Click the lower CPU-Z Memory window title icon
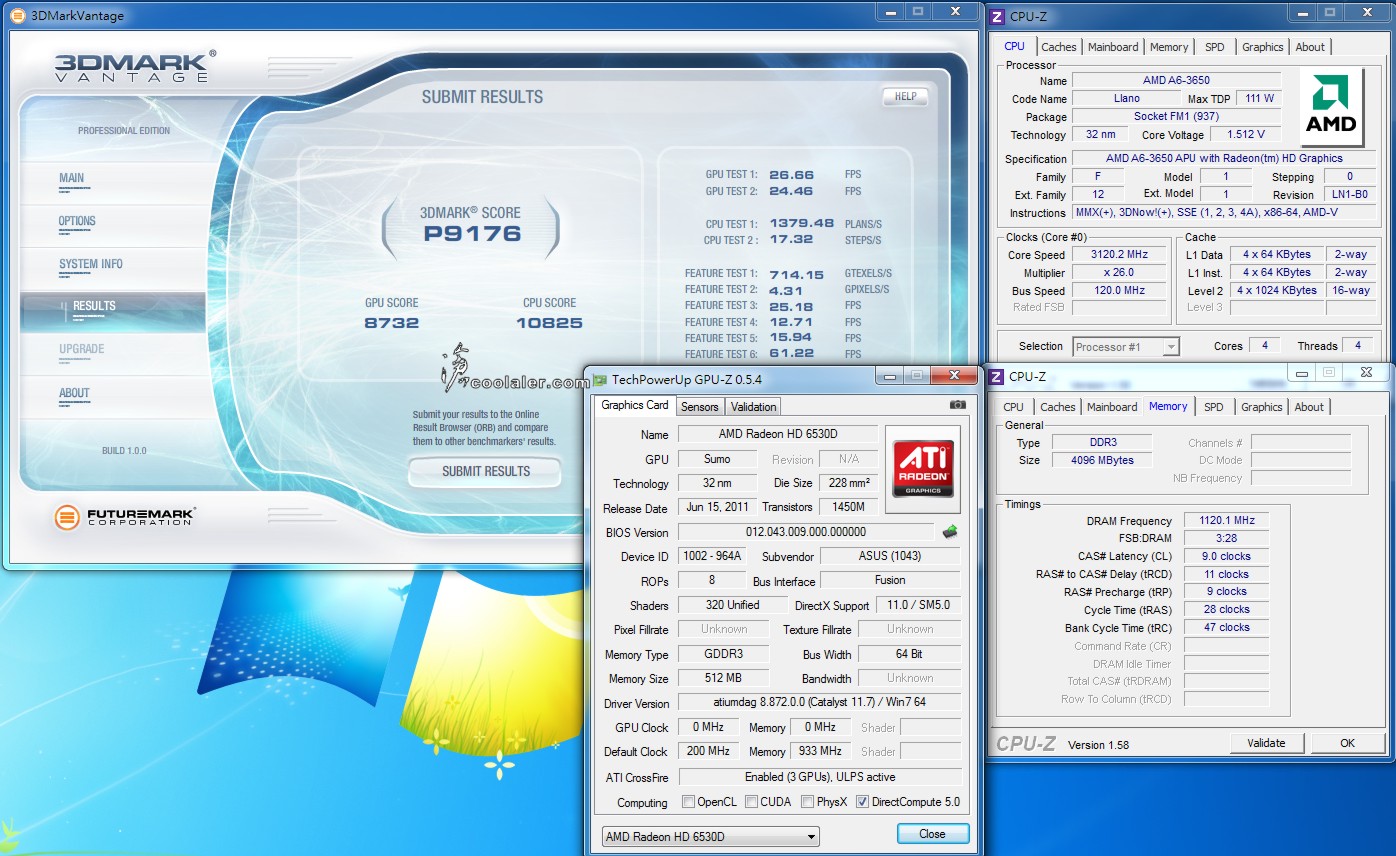The width and height of the screenshot is (1396, 856). point(996,376)
